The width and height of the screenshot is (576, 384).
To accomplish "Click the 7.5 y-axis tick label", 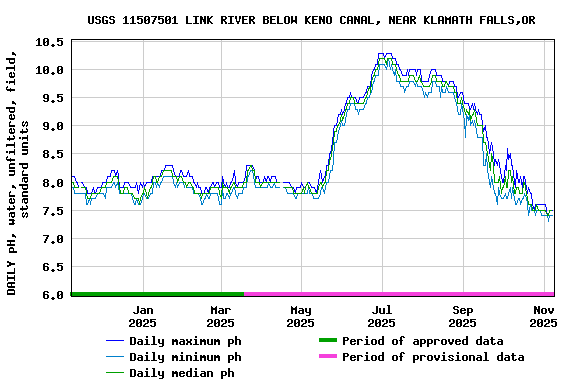I will pyautogui.click(x=53, y=211).
